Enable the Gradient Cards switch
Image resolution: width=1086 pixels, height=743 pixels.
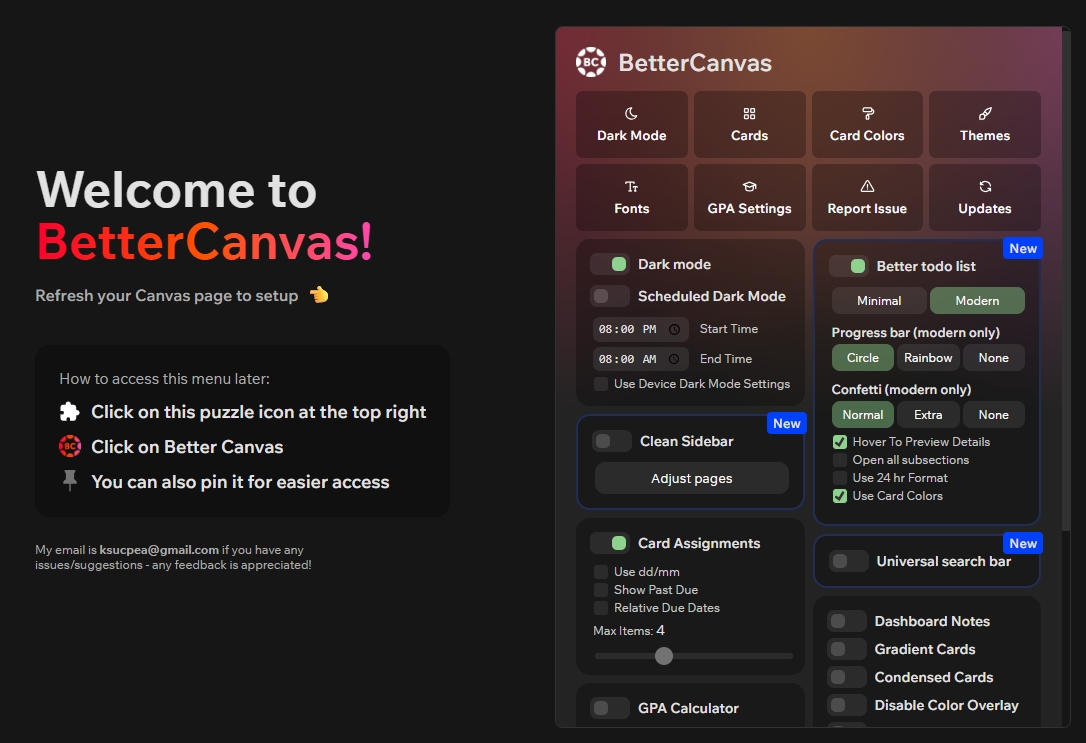tap(847, 649)
